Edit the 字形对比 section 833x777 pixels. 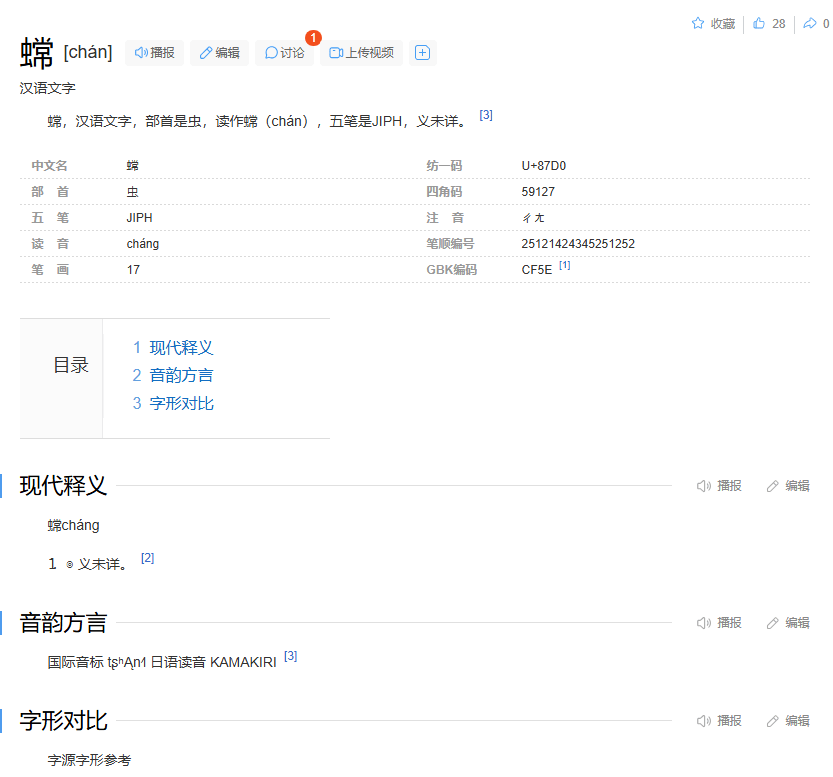(787, 721)
